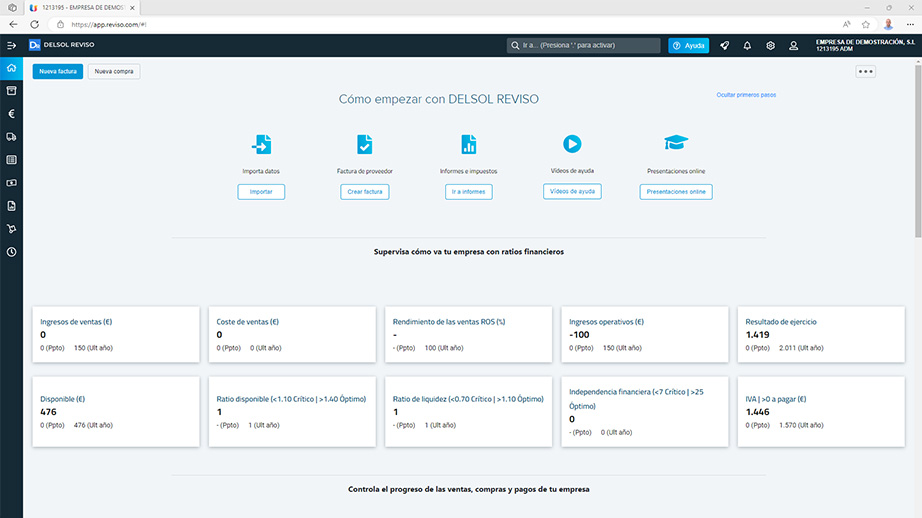Image resolution: width=922 pixels, height=518 pixels.
Task: Click the hand cart sidebar icon
Action: (11, 229)
